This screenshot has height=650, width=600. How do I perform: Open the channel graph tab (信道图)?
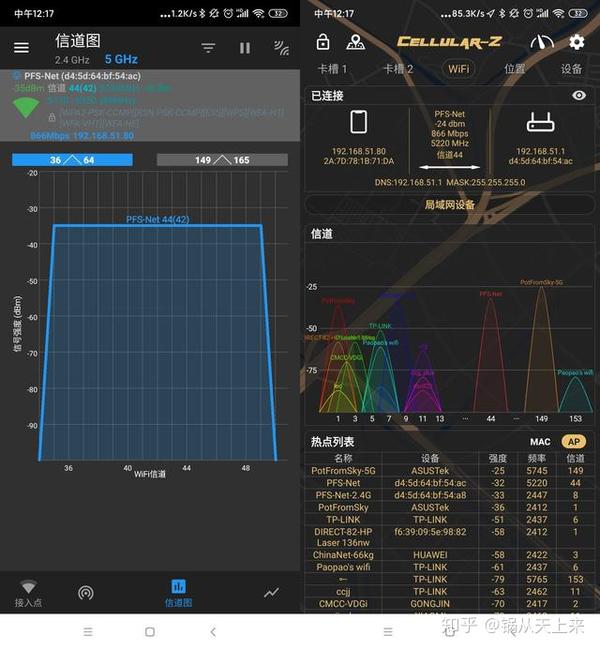[x=178, y=593]
